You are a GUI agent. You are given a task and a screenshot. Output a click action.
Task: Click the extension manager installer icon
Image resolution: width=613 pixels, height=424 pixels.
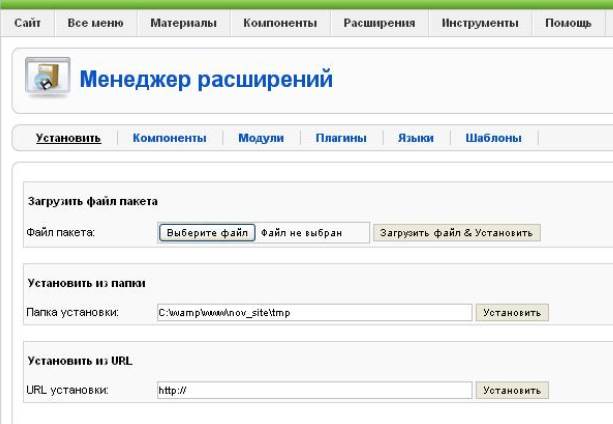point(48,77)
